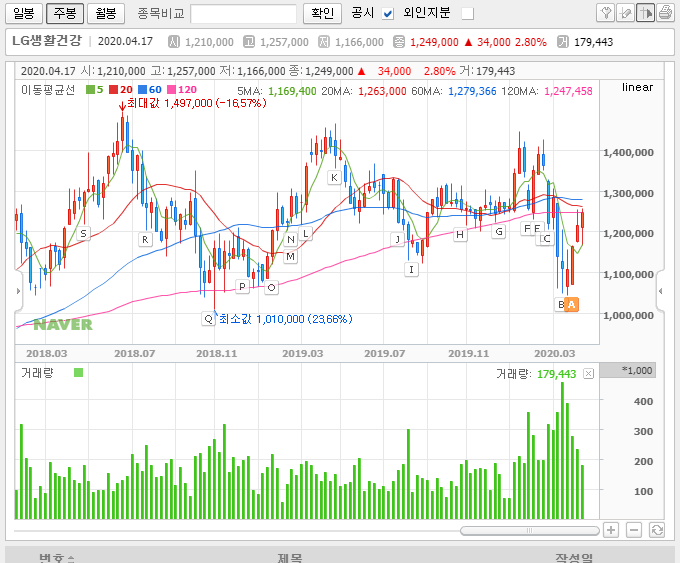Sort by 번호 column arrow
Screen dimensions: 692x563
point(71,559)
